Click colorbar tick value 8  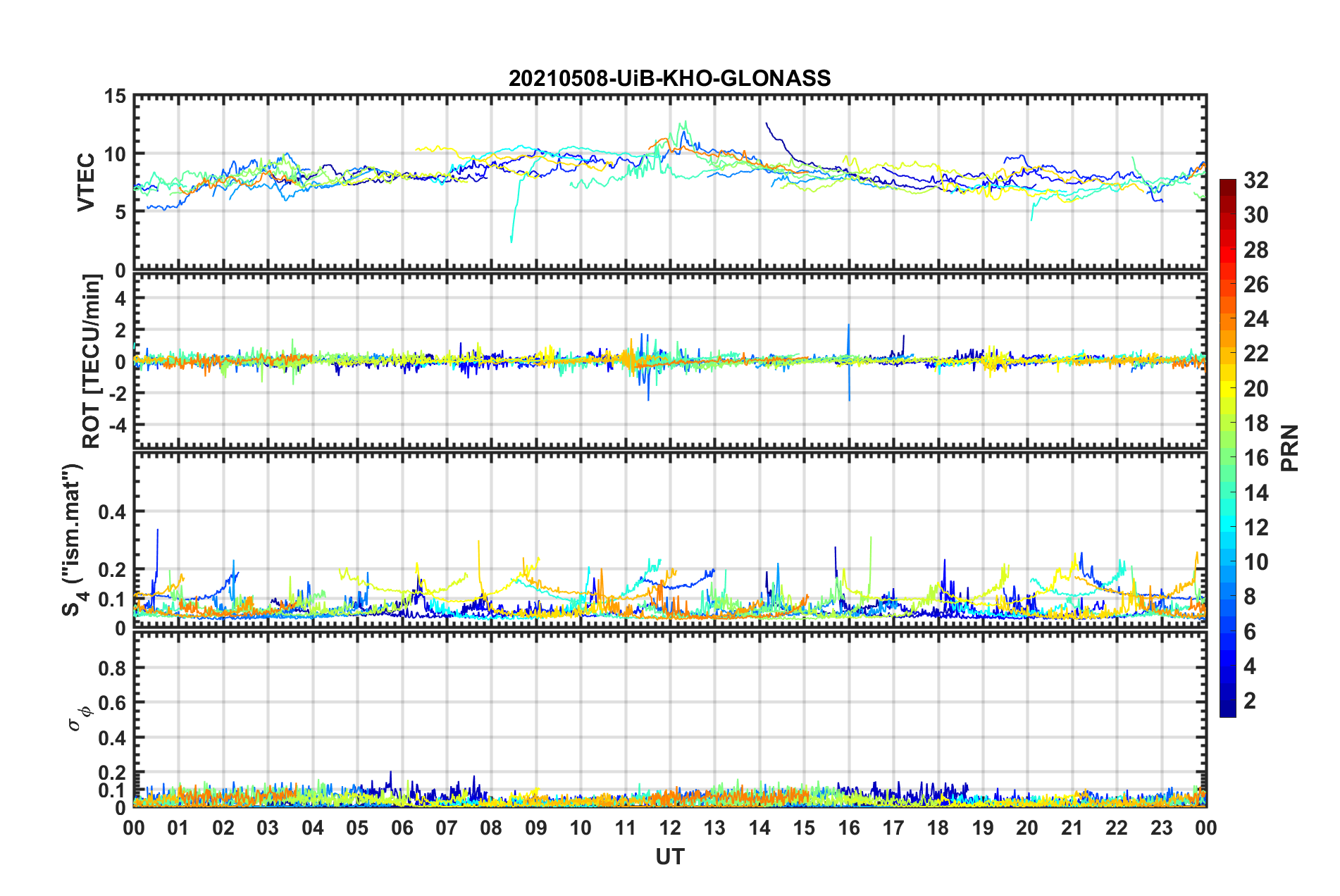tap(1250, 597)
